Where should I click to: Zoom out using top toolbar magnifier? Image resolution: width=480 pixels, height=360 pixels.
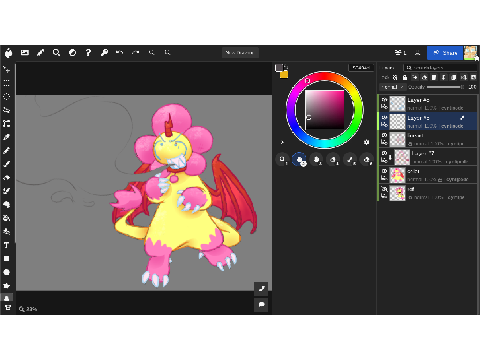click(x=152, y=52)
